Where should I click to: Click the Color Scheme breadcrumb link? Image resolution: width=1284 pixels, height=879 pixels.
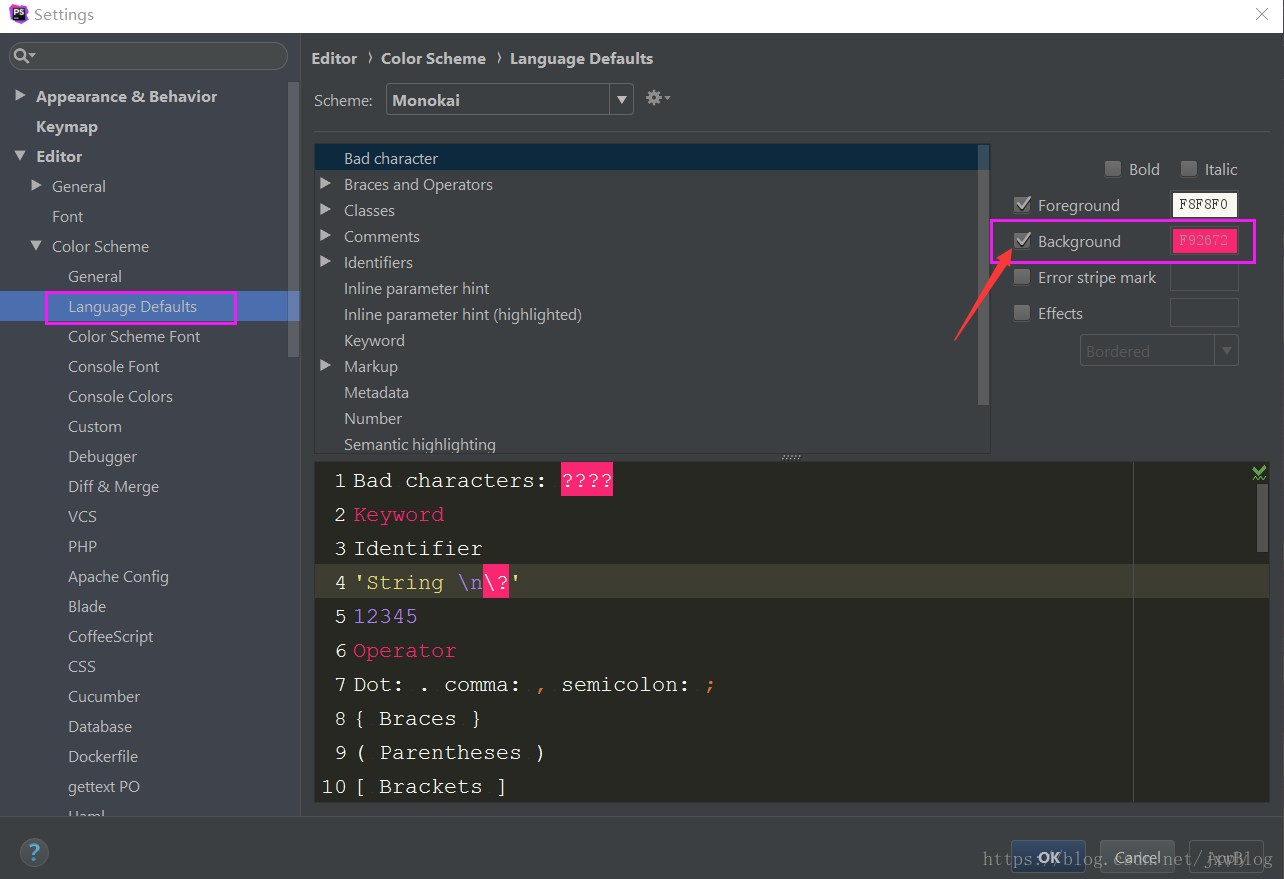[433, 58]
